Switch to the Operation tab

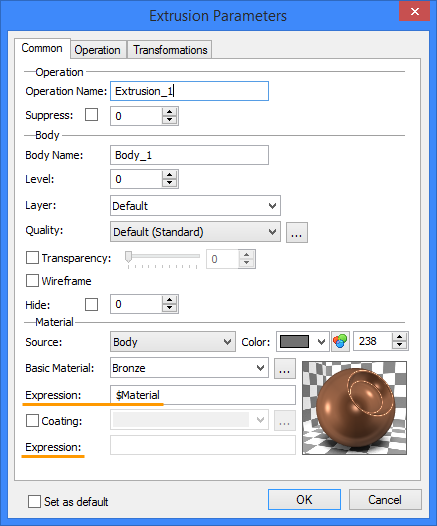pyautogui.click(x=97, y=50)
